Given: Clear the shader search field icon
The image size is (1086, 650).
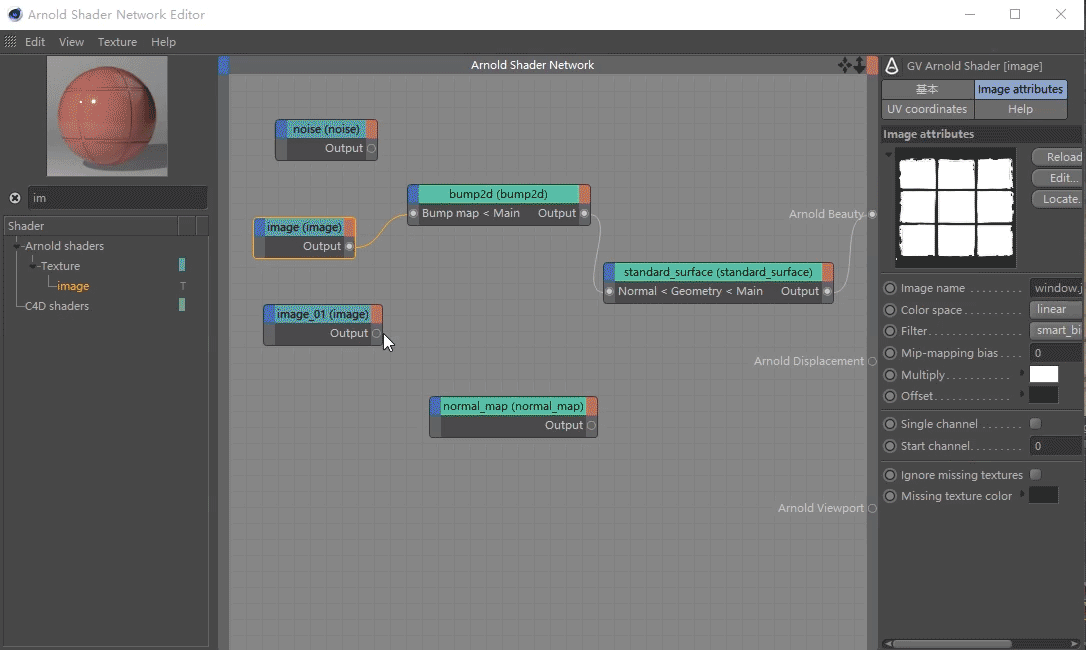Looking at the screenshot, I should coord(15,198).
